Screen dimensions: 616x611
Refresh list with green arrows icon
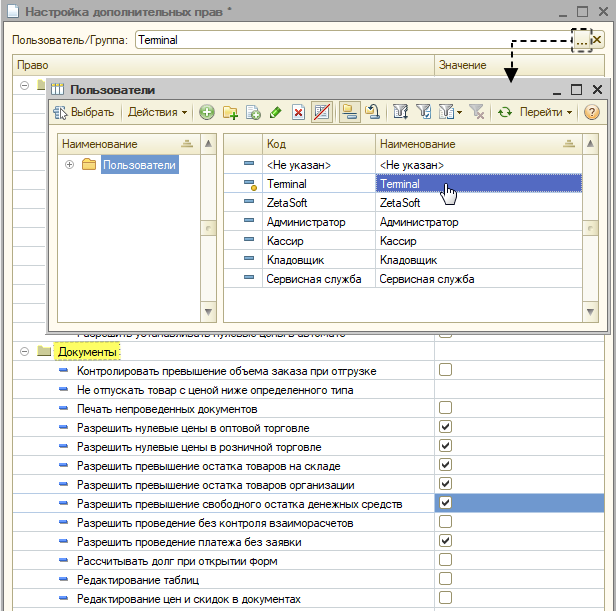pos(504,112)
